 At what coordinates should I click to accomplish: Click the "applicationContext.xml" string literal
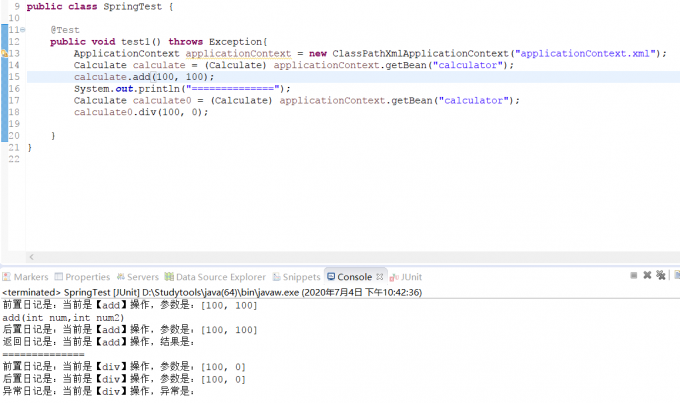[585, 53]
